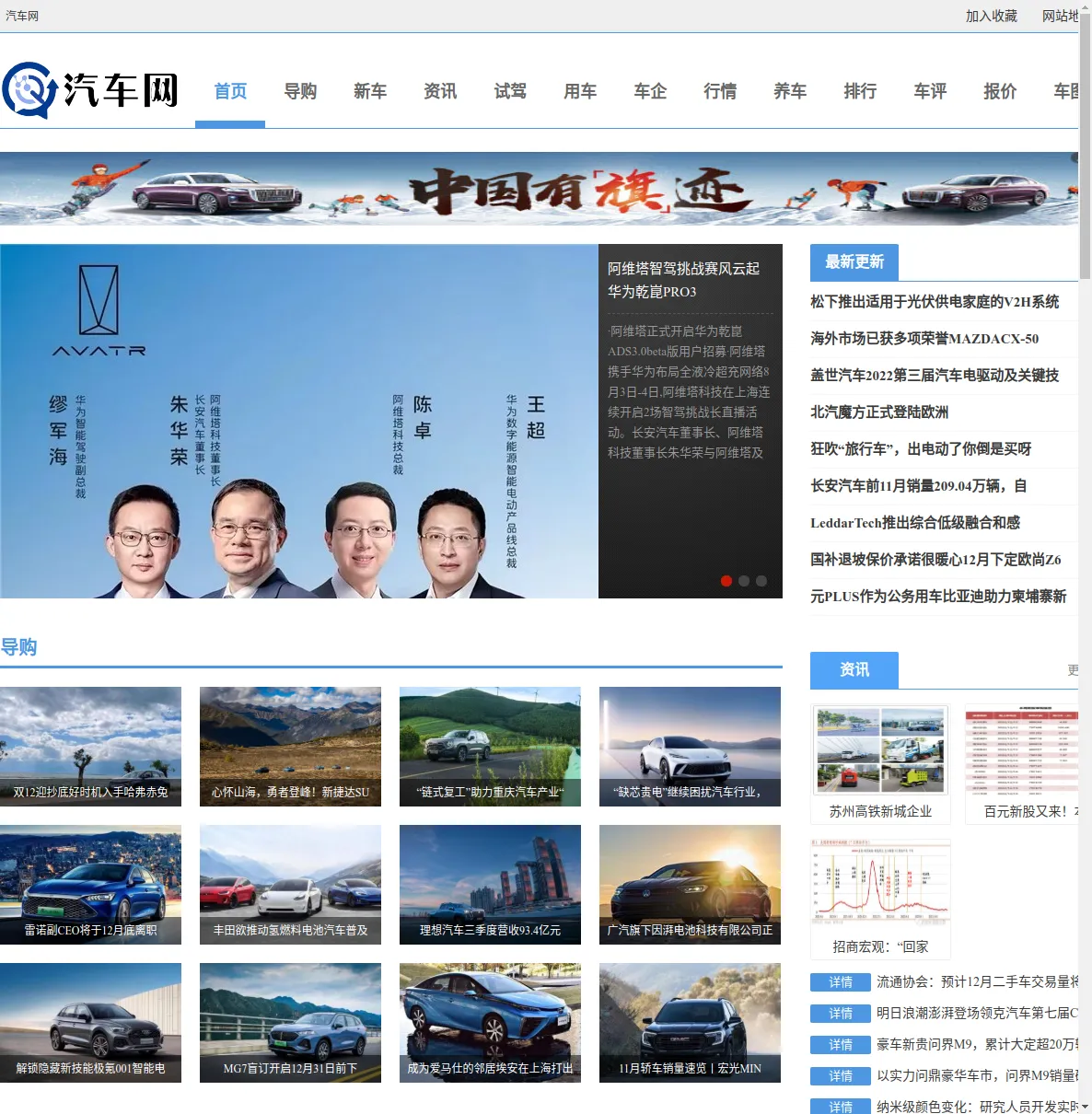
Task: Open thumbnail MG7盲订开启12月31日前下
Action: (290, 1023)
